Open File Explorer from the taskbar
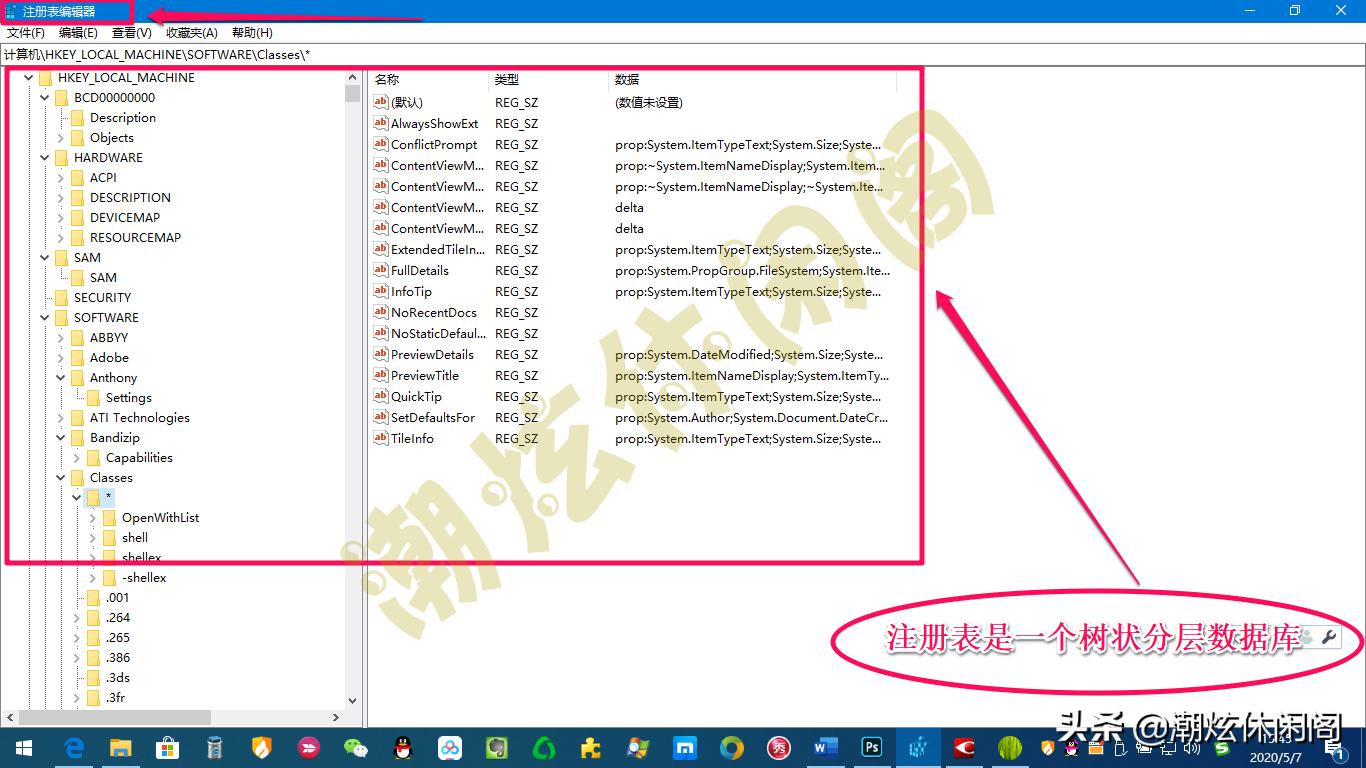Image resolution: width=1366 pixels, height=768 pixels. pyautogui.click(x=121, y=747)
